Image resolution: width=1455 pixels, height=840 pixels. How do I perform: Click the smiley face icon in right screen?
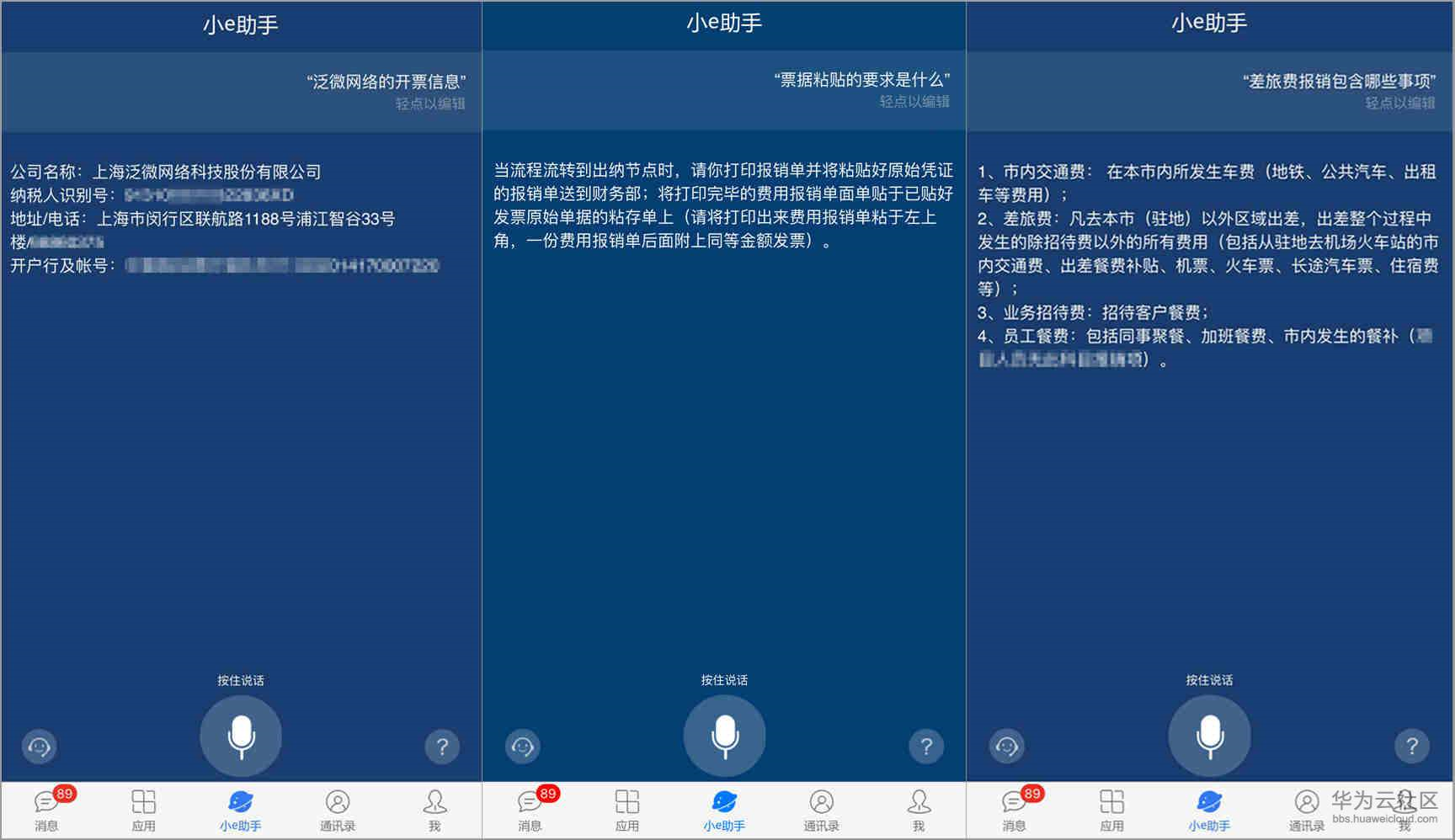1007,746
